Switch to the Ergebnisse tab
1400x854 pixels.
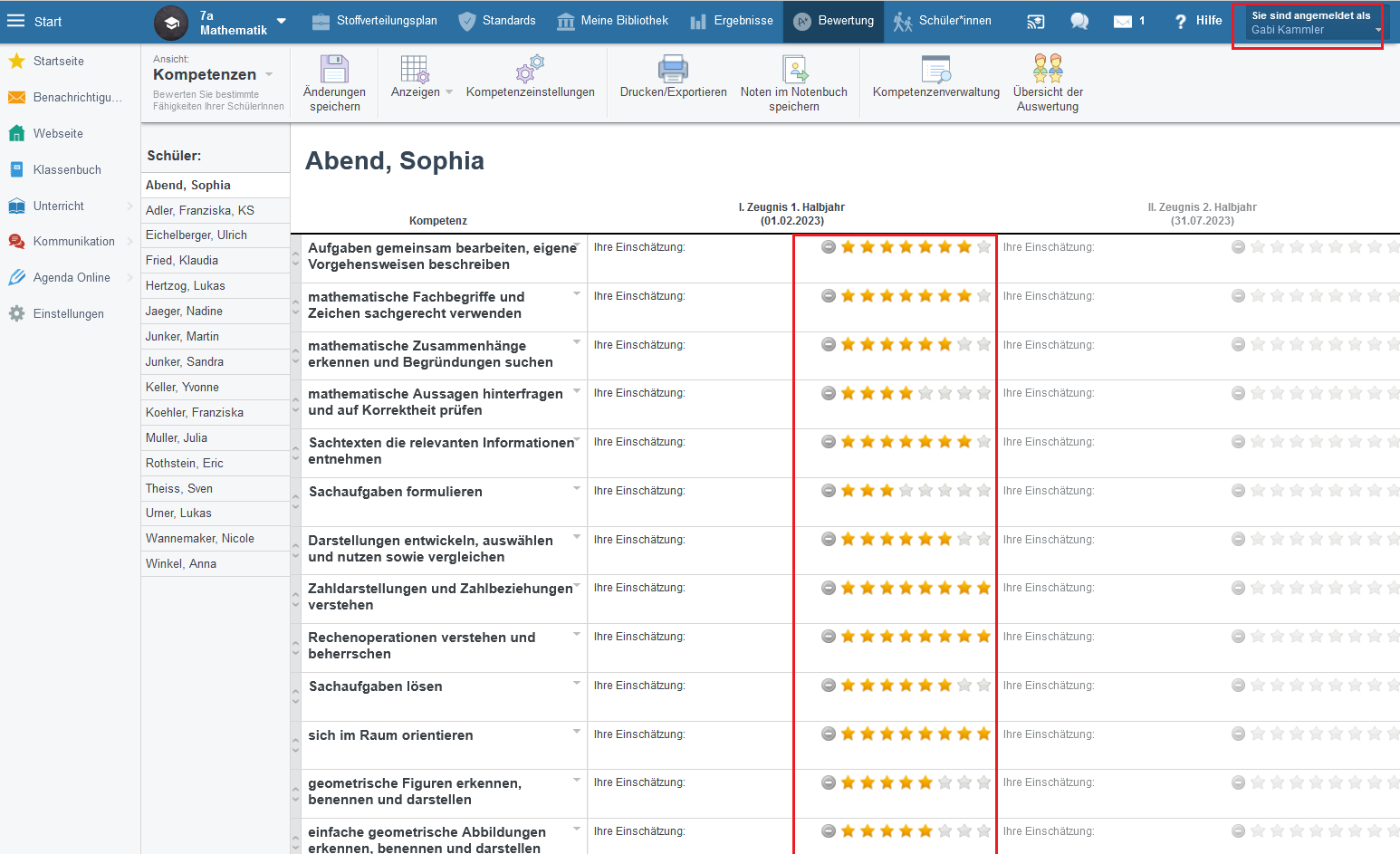[x=732, y=21]
